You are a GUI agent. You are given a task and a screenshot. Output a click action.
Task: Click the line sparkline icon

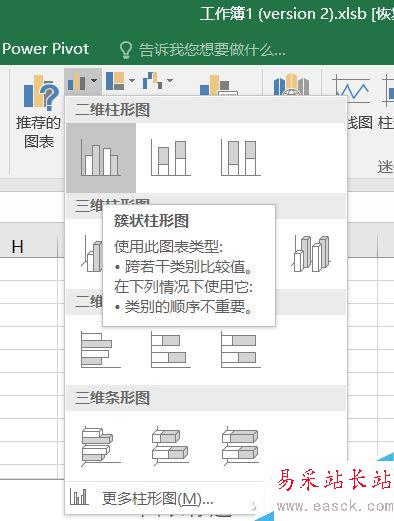pos(351,90)
